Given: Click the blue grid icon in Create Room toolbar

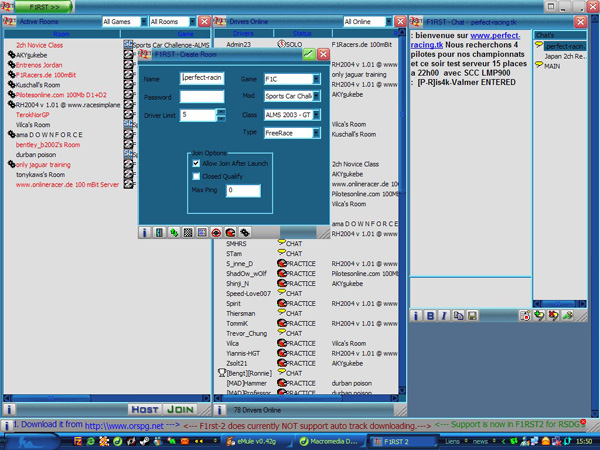Looking at the screenshot, I should 202,232.
